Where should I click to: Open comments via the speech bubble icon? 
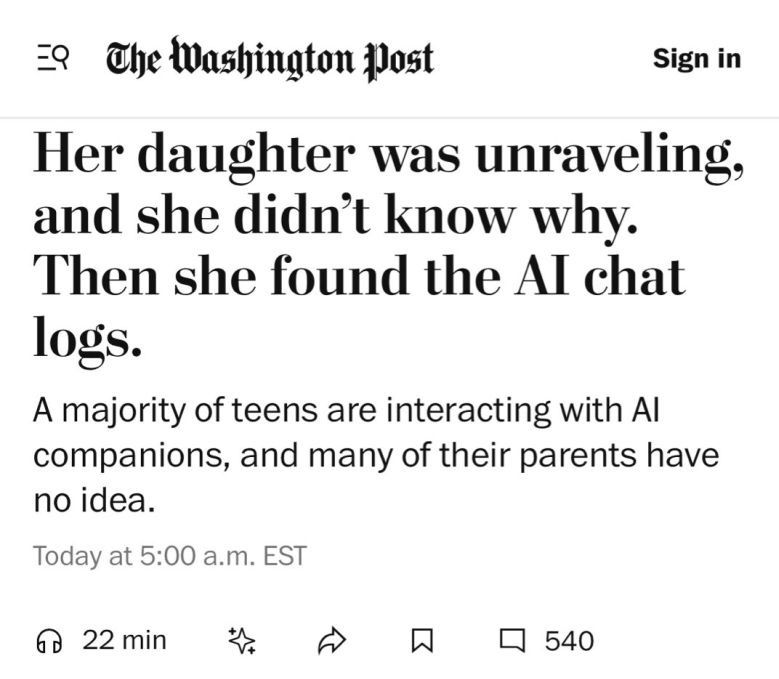coord(511,641)
